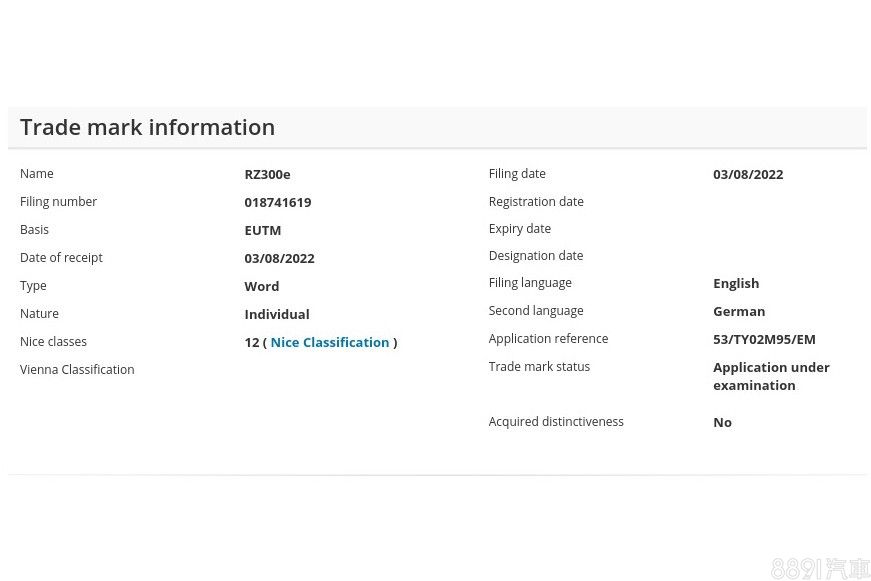Image resolution: width=871 pixels, height=581 pixels.
Task: Select the trade mark name RZ300e
Action: (267, 174)
